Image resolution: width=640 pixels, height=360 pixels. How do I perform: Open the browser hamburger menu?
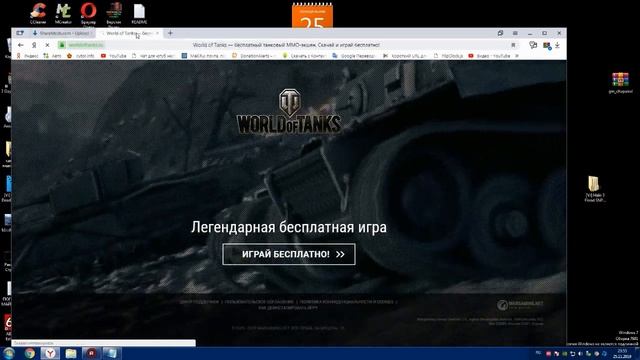pyautogui.click(x=515, y=33)
